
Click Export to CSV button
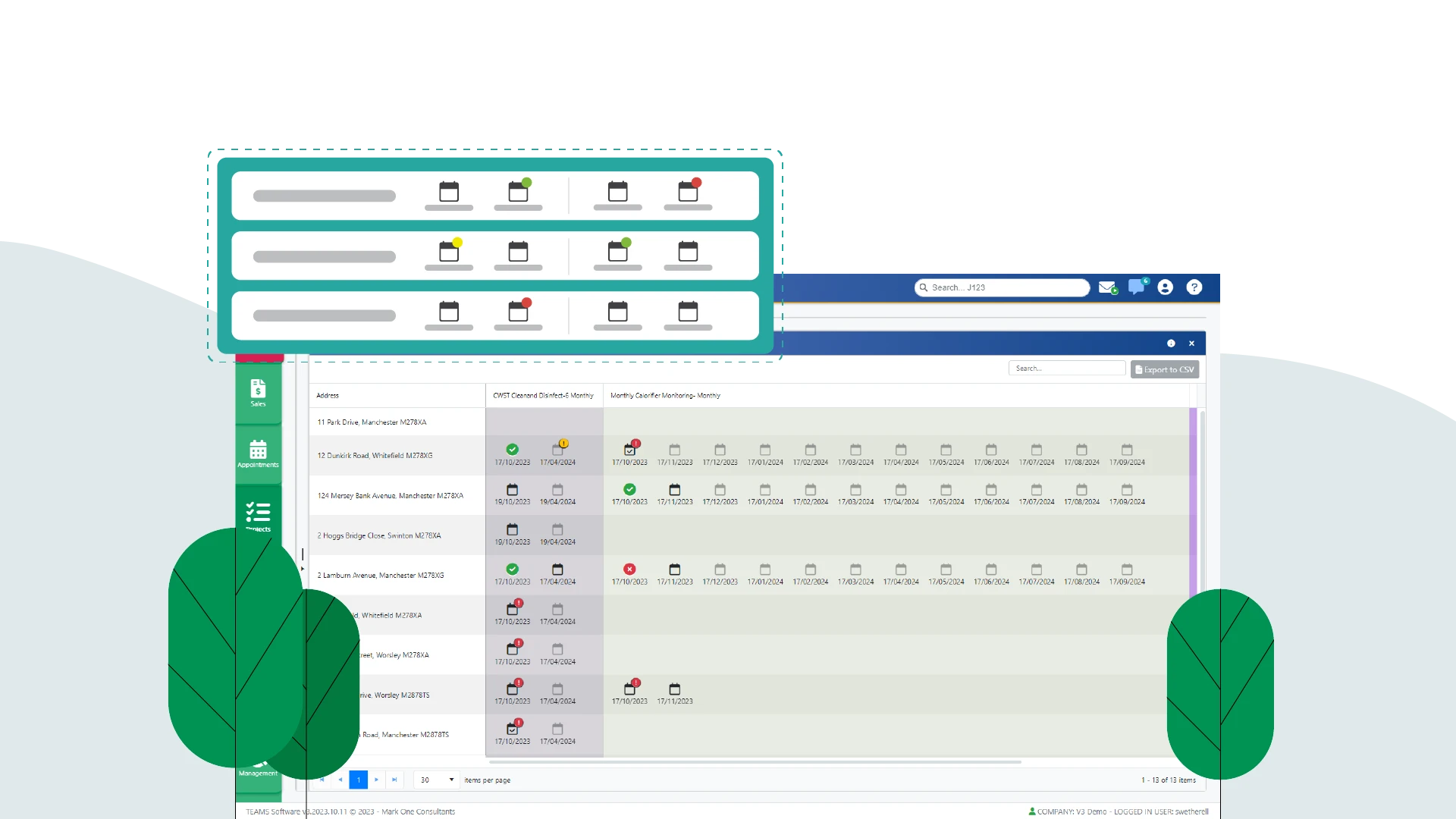[1164, 369]
